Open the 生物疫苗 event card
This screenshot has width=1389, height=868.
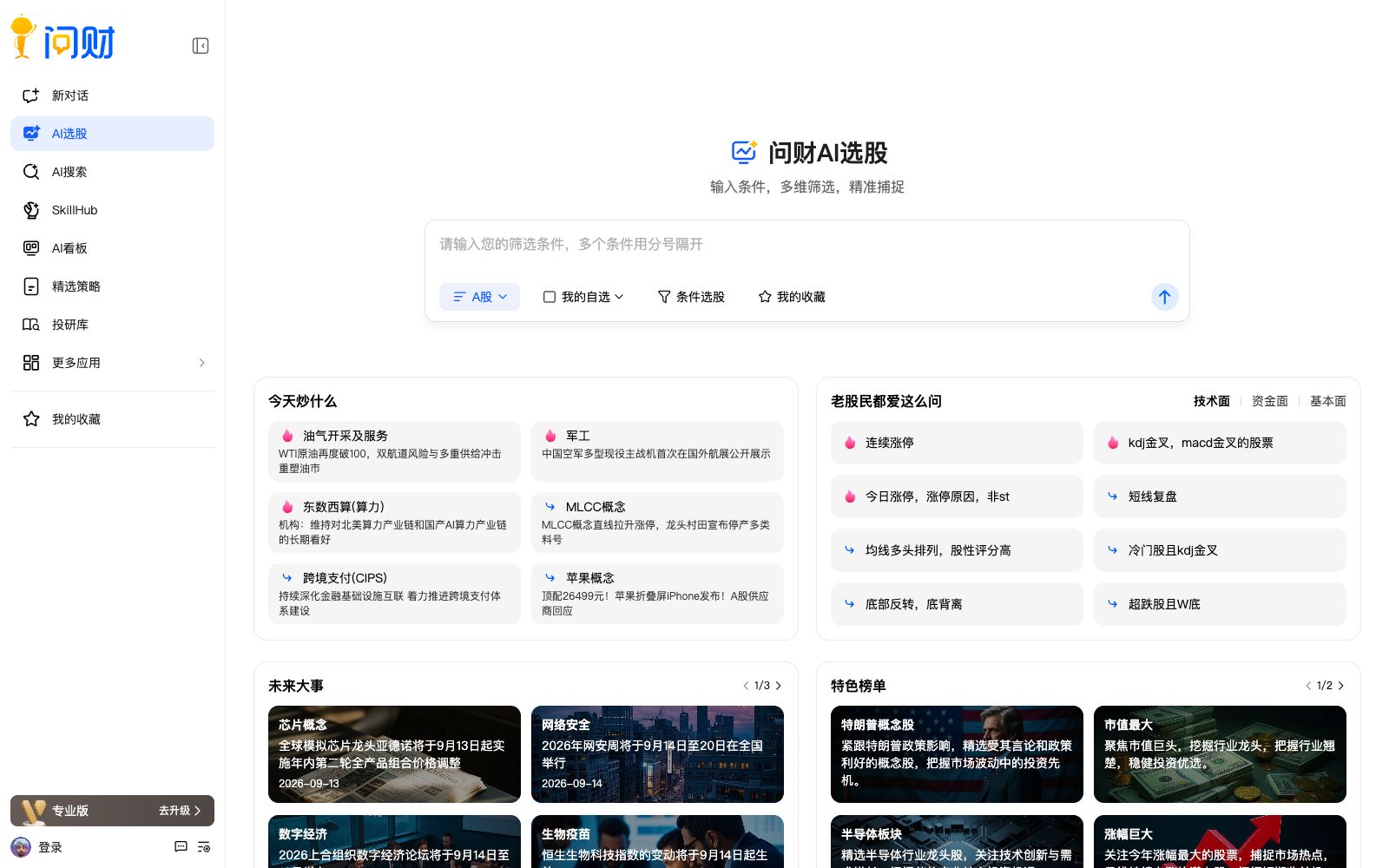point(657,841)
